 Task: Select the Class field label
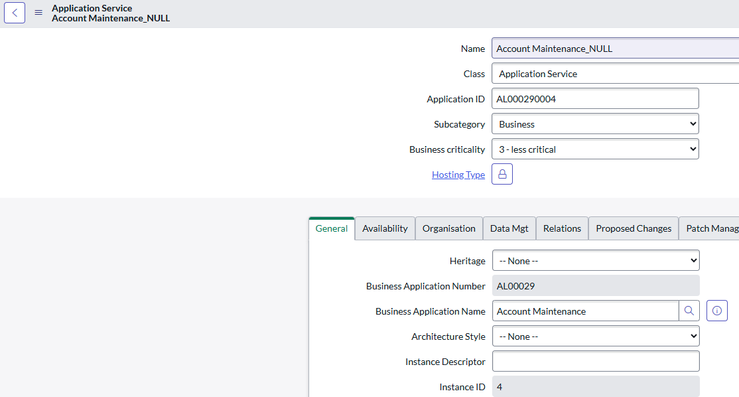coord(474,74)
